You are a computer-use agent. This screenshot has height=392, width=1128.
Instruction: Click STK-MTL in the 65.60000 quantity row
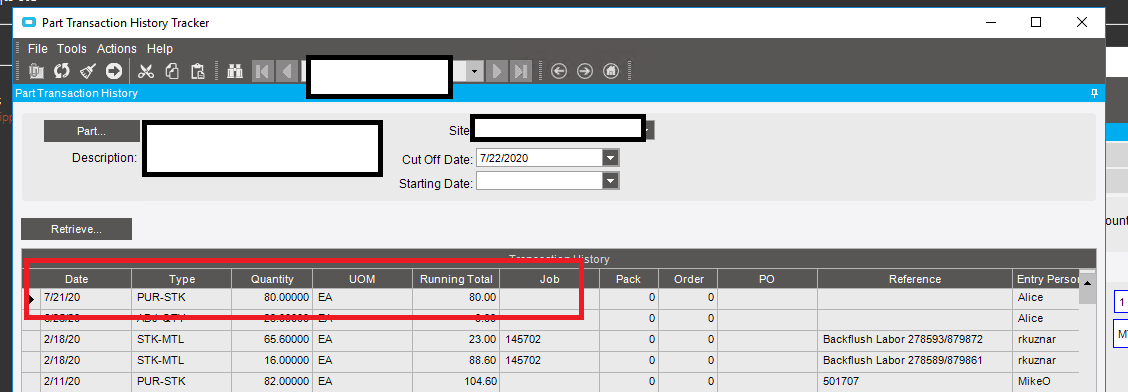(x=182, y=339)
